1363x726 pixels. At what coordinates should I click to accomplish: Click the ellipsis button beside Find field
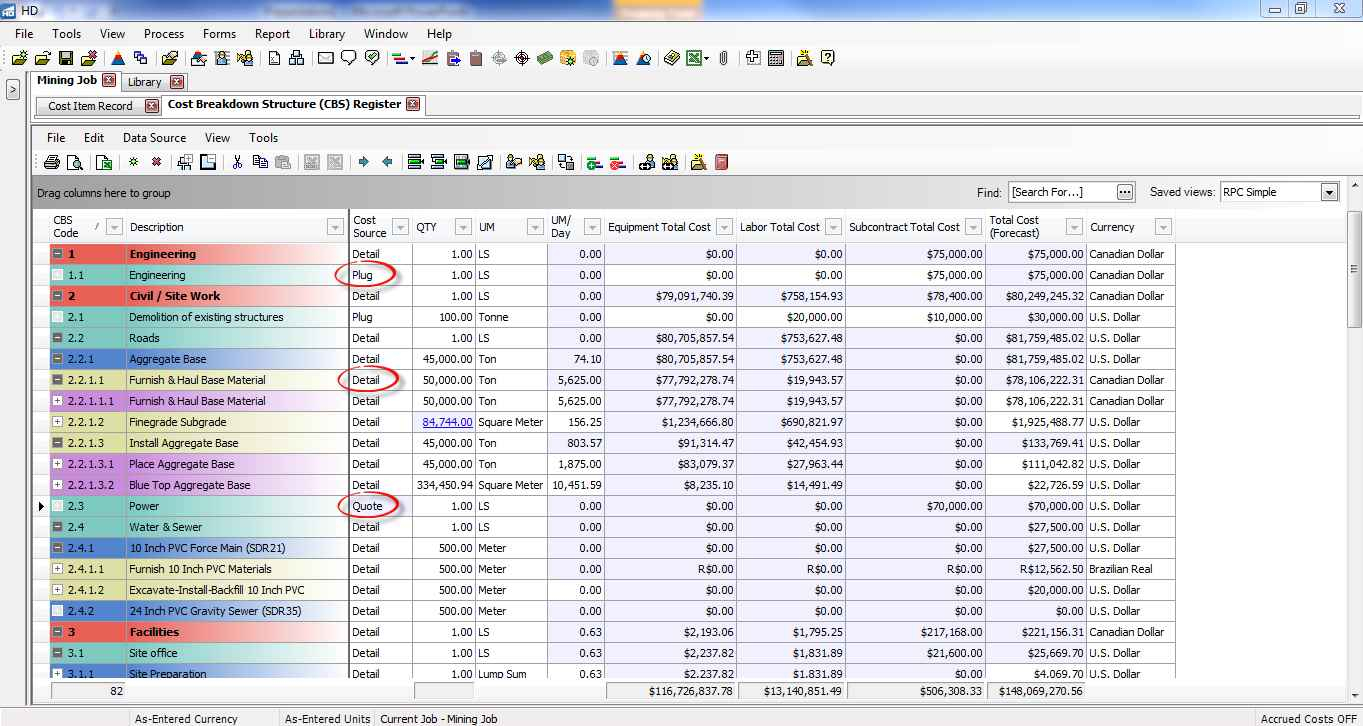click(x=1125, y=192)
